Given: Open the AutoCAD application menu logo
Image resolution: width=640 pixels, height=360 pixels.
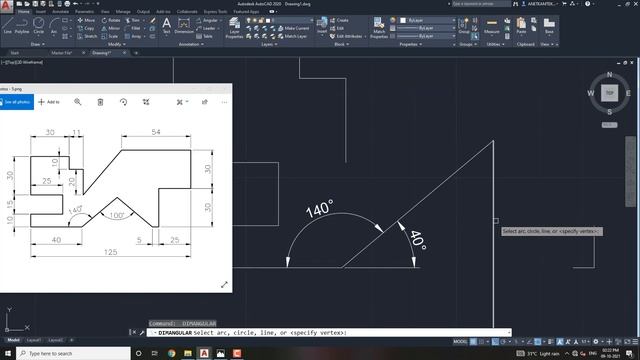Looking at the screenshot, I should [6, 6].
